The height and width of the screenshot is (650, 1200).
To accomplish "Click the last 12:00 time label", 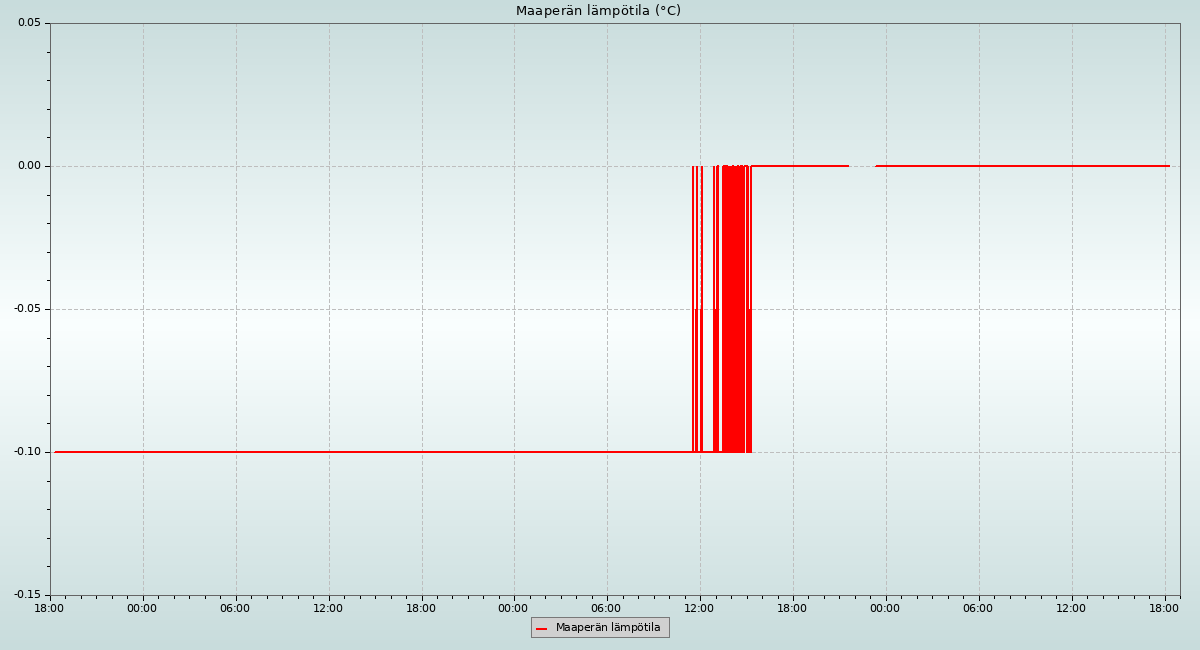I will [1071, 608].
